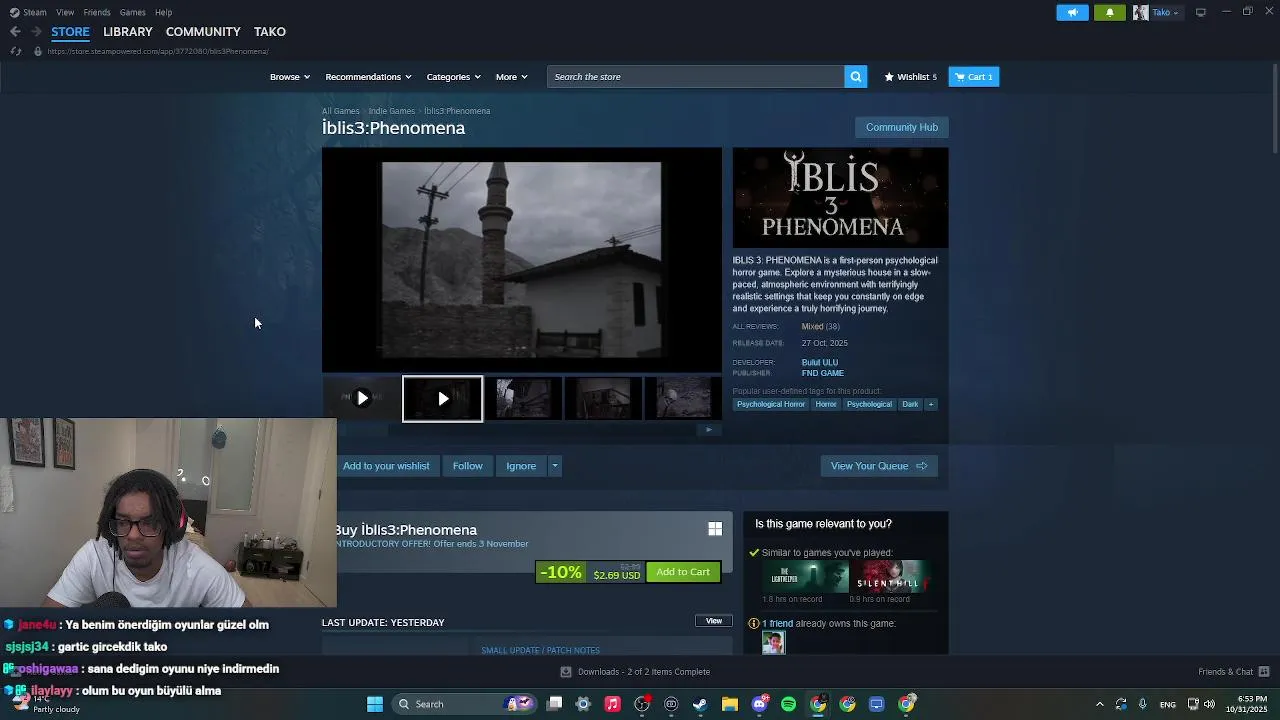This screenshot has height=720, width=1280.
Task: Play the trailer in the main media viewer
Action: (x=521, y=260)
